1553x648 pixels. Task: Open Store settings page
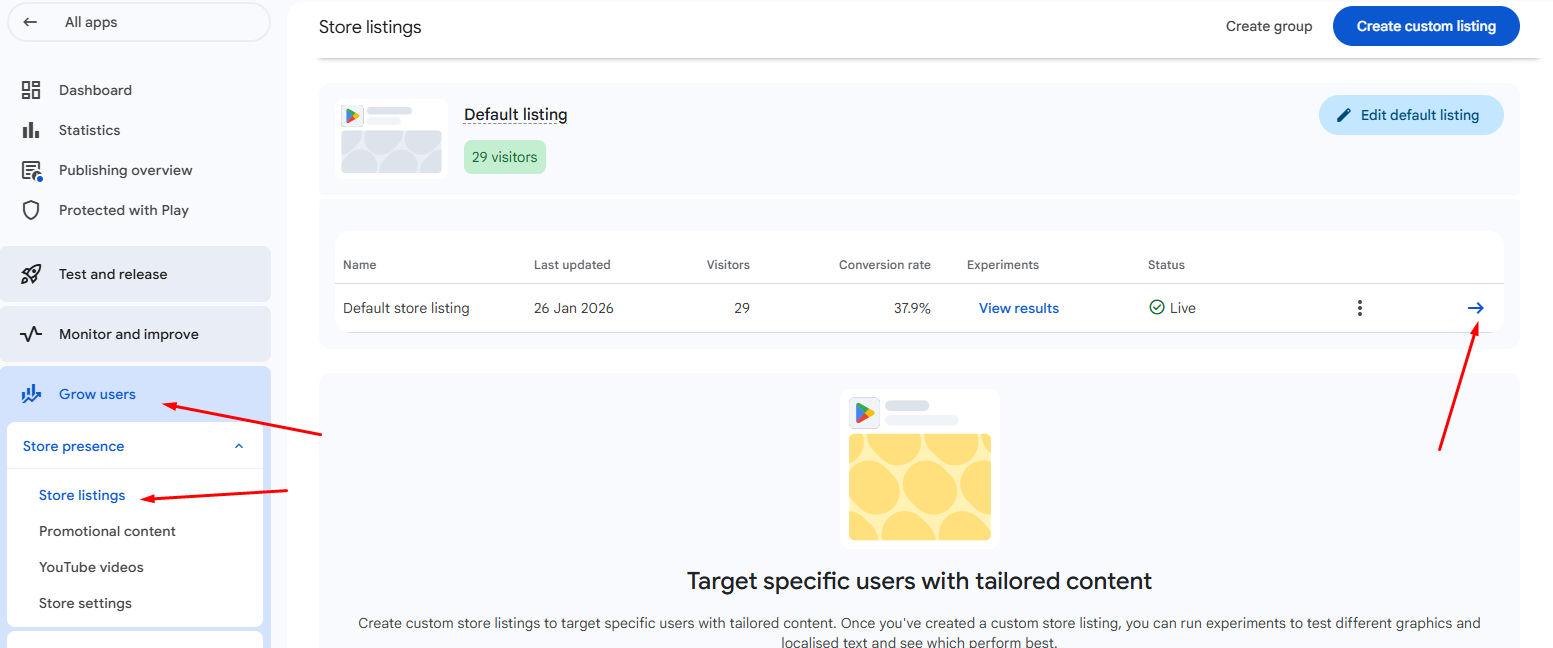(85, 603)
